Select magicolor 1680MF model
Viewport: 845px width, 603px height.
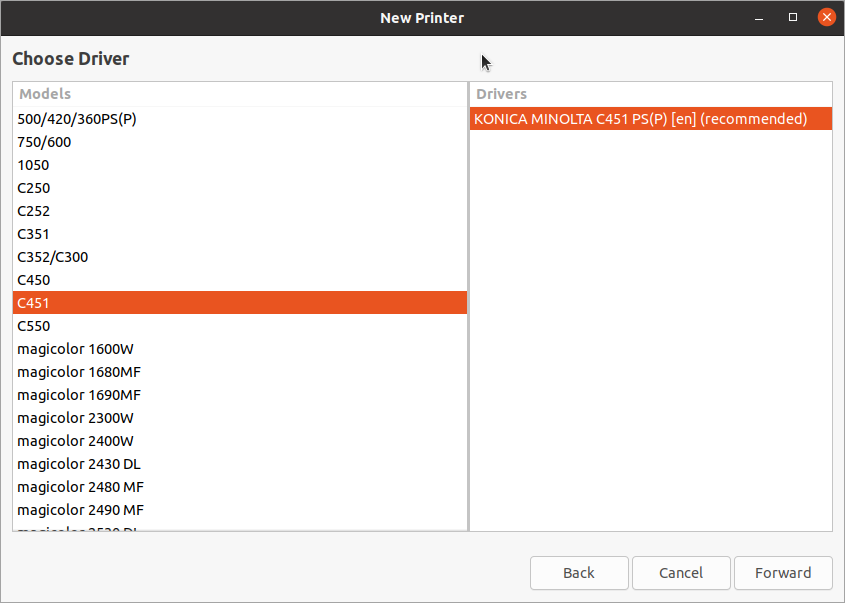coord(78,372)
